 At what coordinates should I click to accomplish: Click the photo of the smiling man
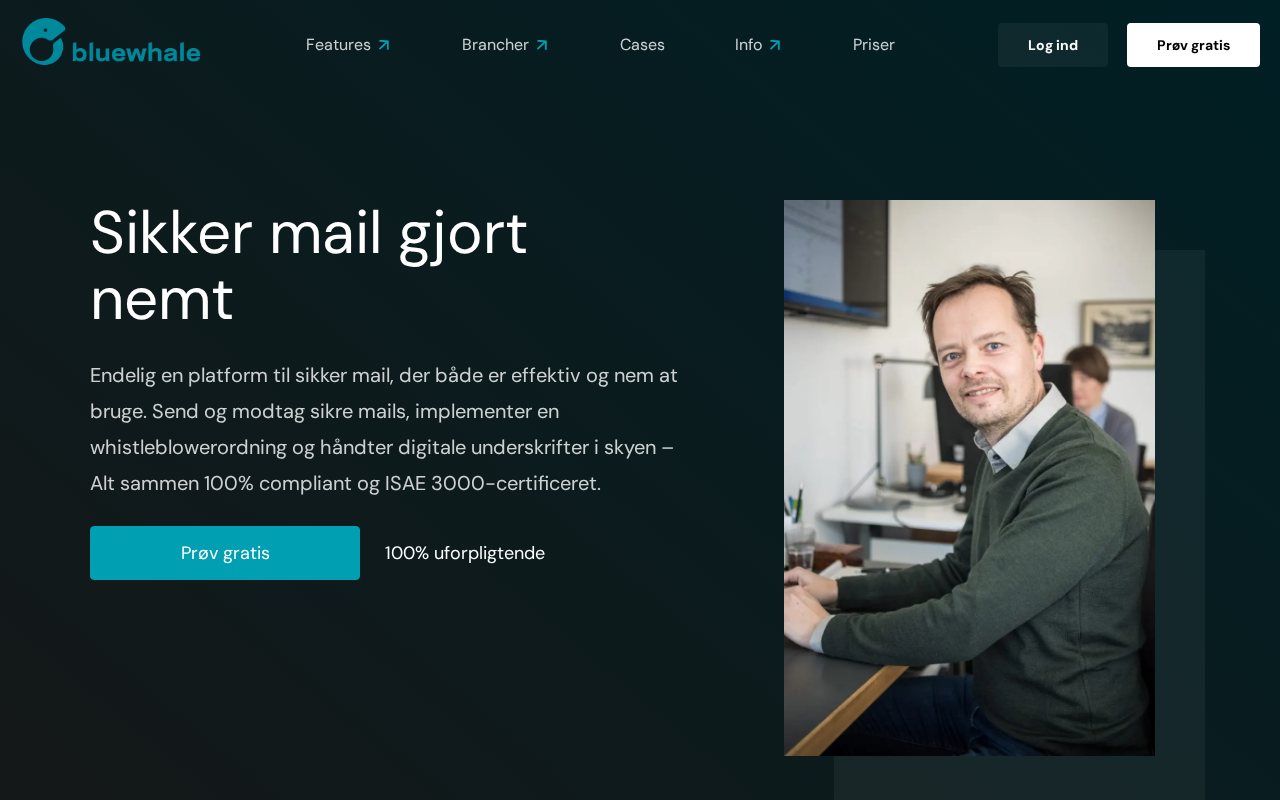969,478
